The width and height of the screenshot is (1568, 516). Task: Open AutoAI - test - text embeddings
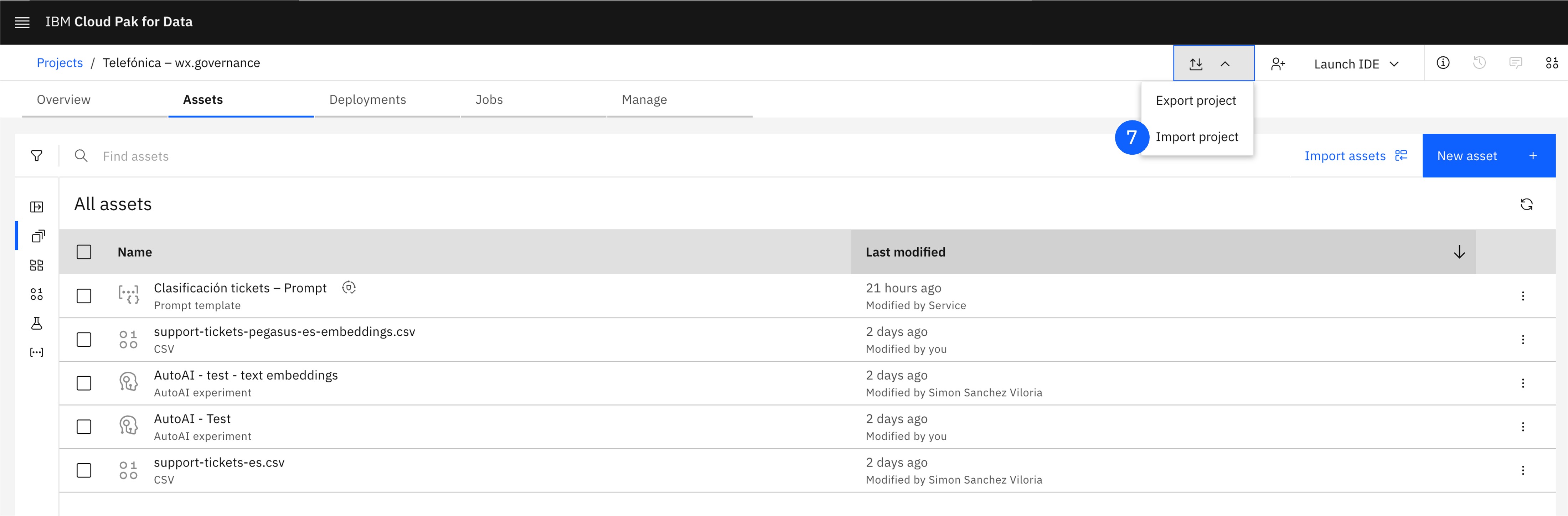click(245, 376)
